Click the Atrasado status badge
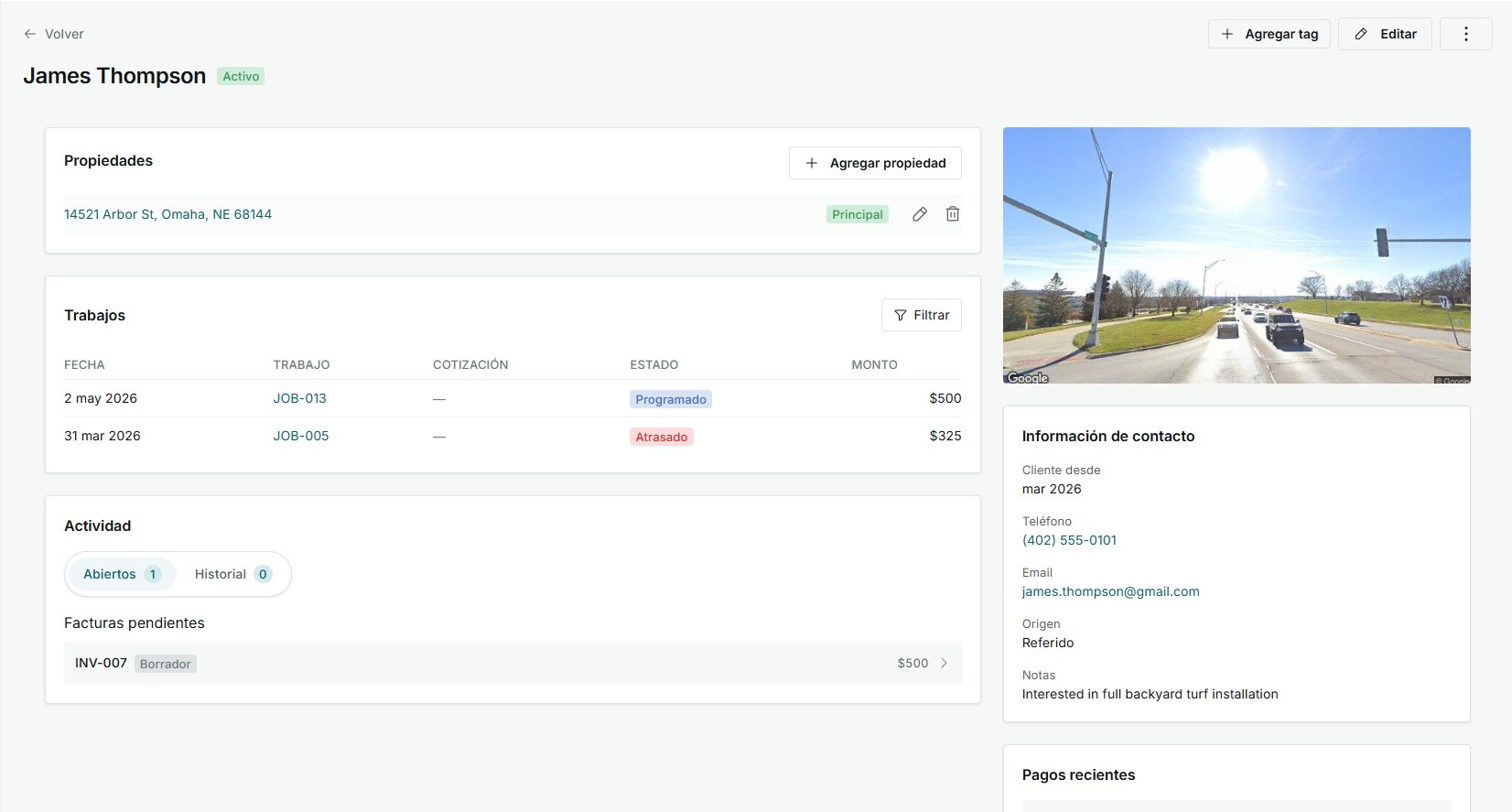 point(662,437)
